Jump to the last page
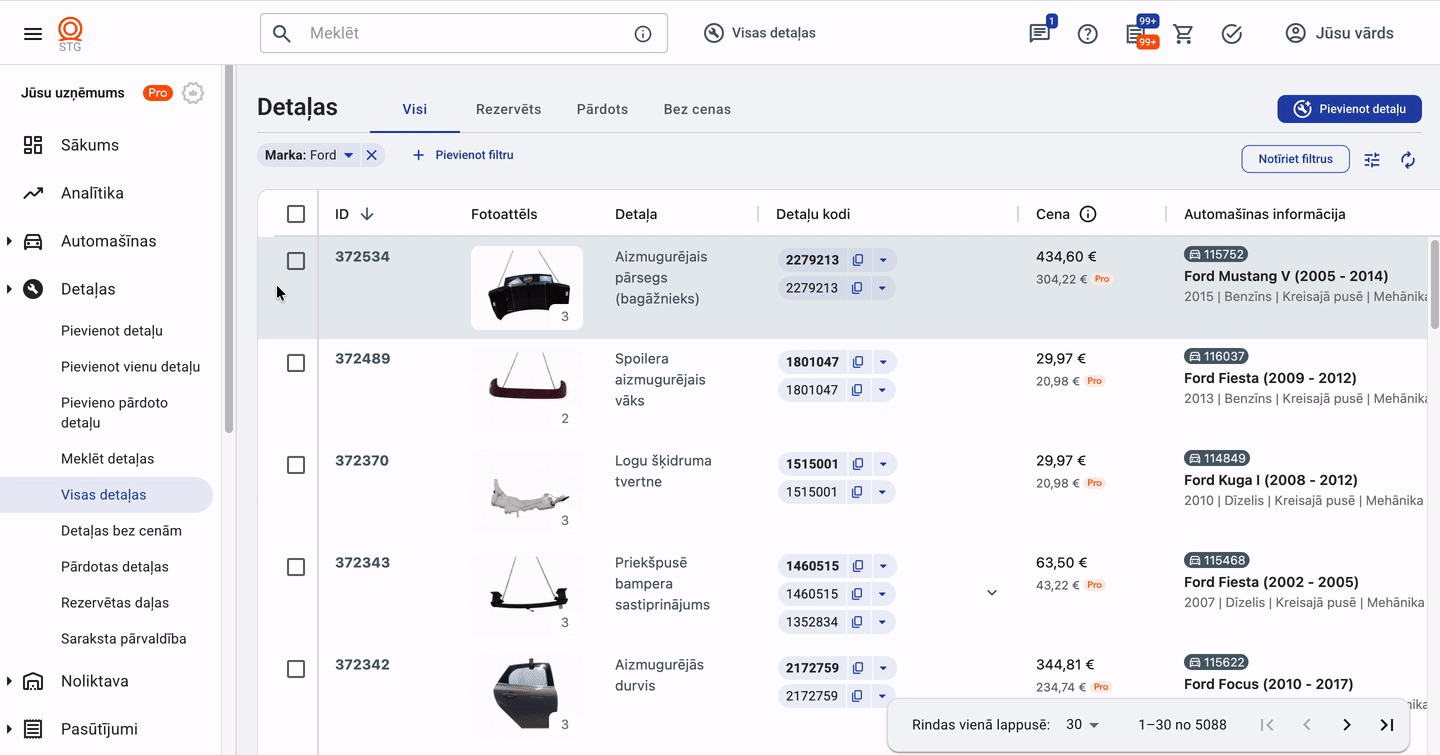 click(1387, 725)
